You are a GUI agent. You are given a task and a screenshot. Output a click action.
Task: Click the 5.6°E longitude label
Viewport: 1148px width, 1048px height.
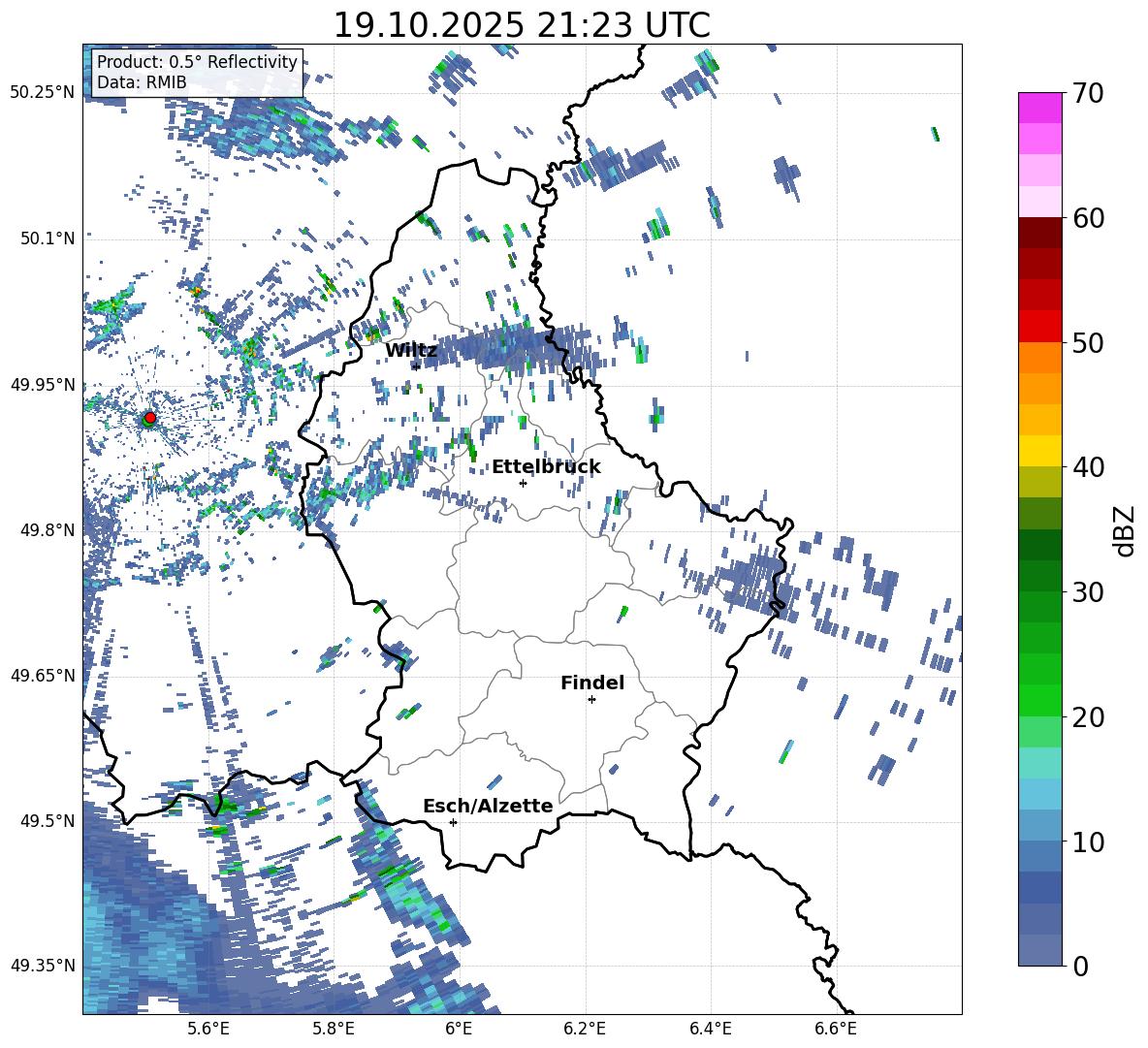pyautogui.click(x=207, y=1029)
